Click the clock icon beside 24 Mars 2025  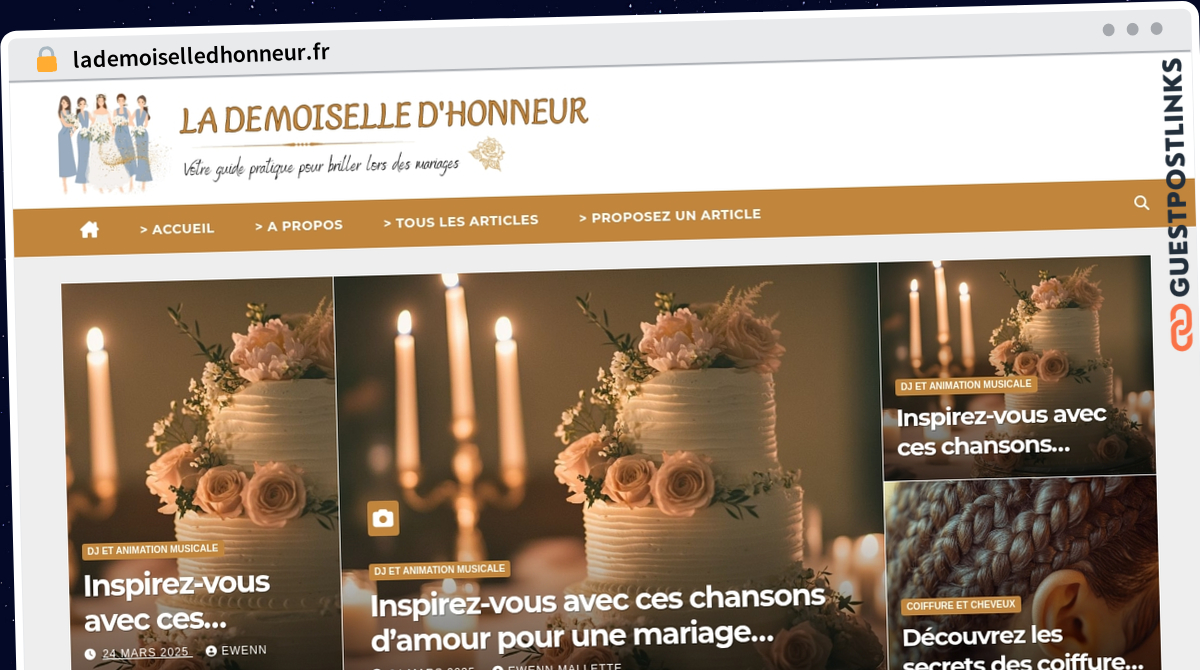[90, 654]
